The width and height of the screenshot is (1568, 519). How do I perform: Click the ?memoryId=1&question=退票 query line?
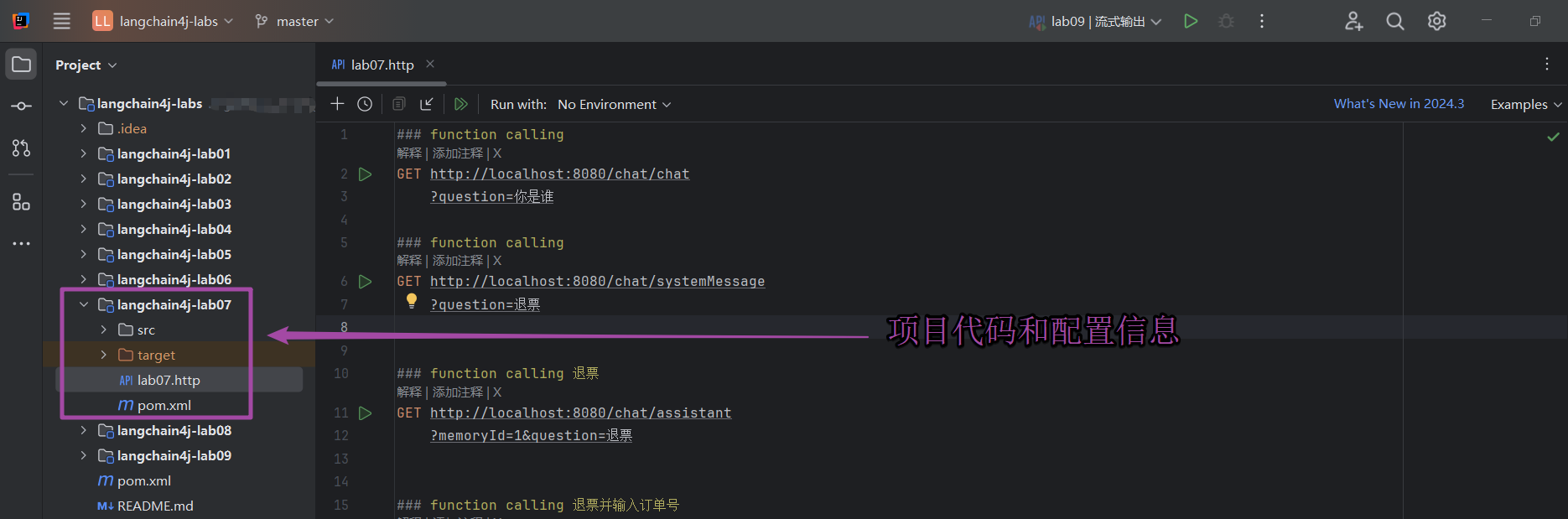tap(532, 435)
